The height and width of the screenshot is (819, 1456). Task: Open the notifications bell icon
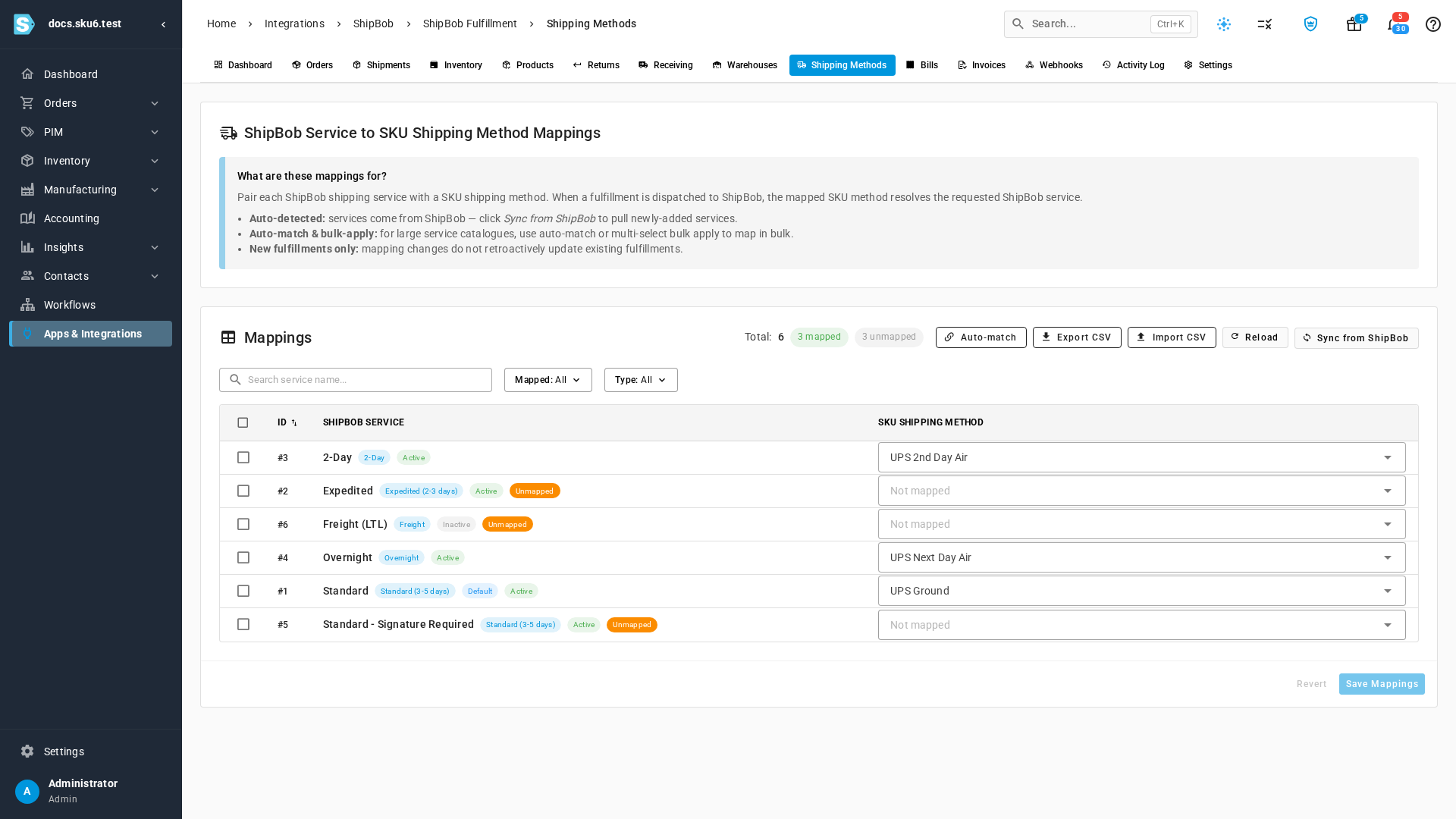click(1392, 24)
